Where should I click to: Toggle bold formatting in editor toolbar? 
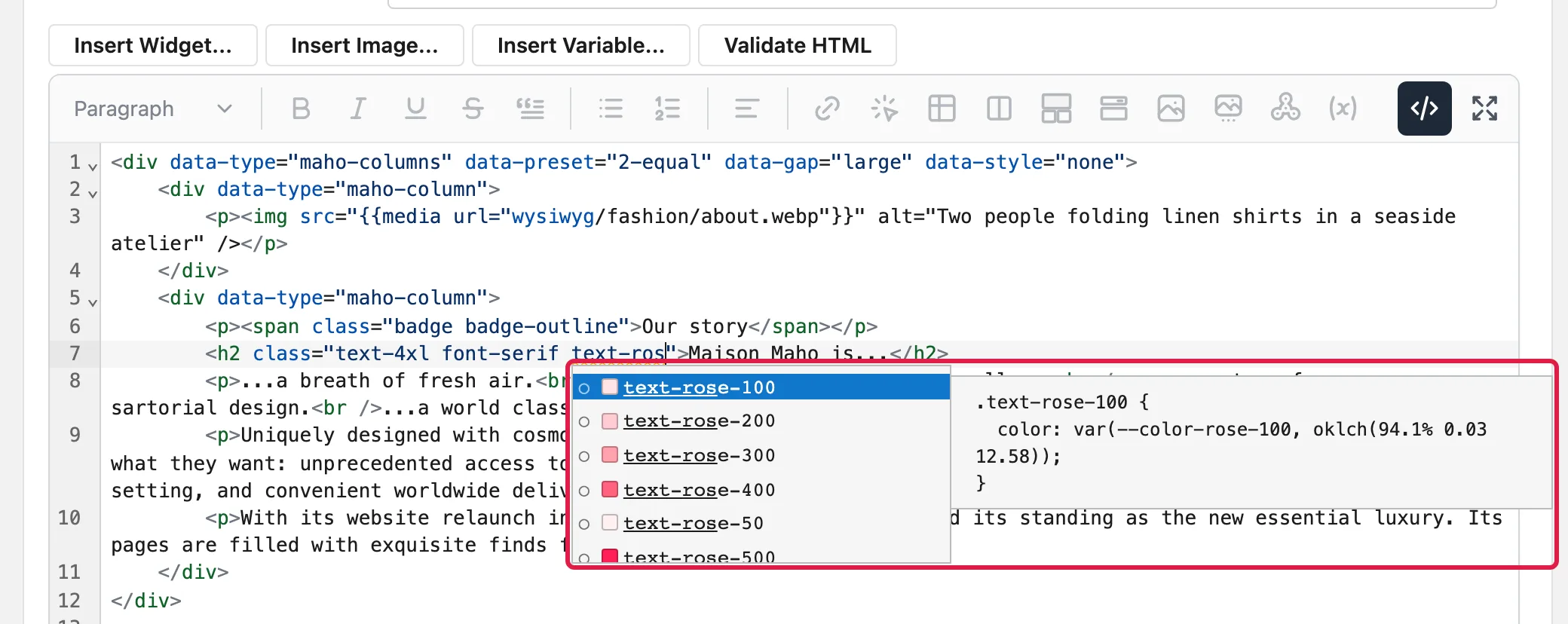pyautogui.click(x=301, y=109)
